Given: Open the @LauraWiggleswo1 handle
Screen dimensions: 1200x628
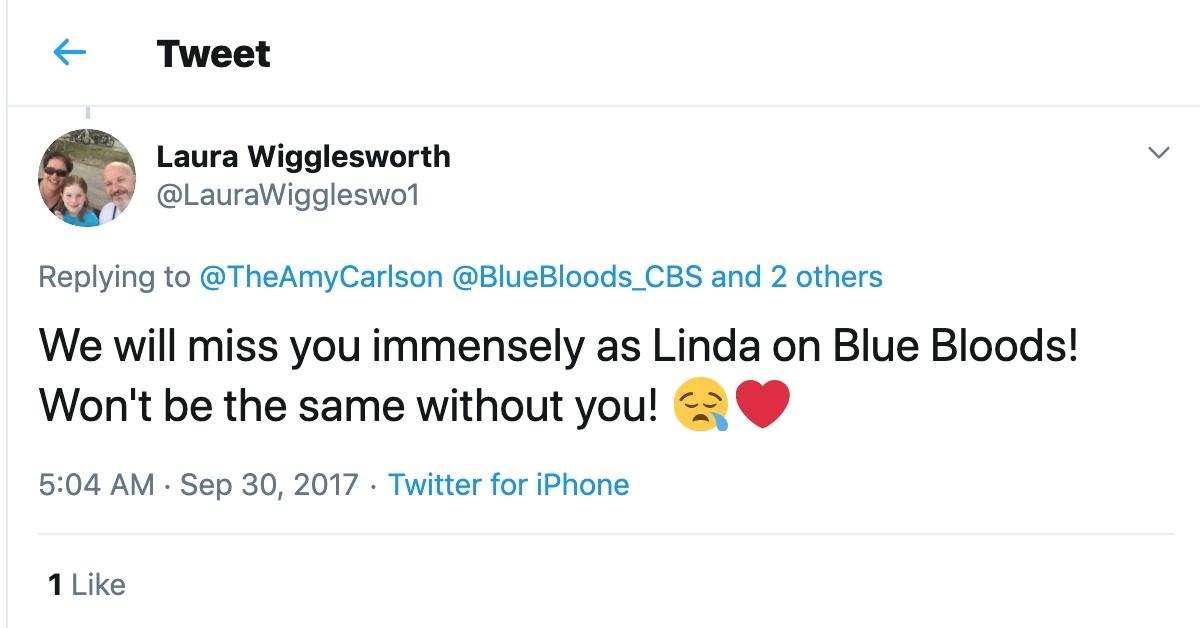Looking at the screenshot, I should 288,195.
